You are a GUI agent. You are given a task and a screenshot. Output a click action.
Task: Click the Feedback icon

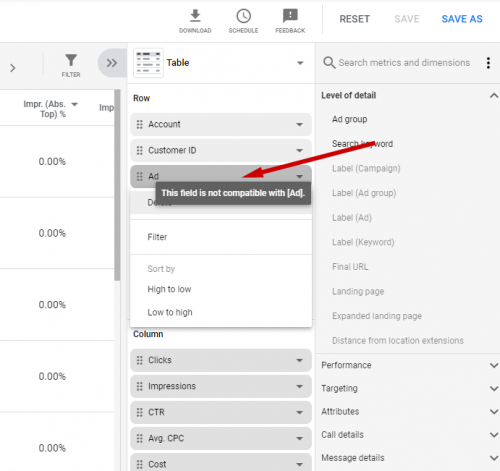[290, 16]
